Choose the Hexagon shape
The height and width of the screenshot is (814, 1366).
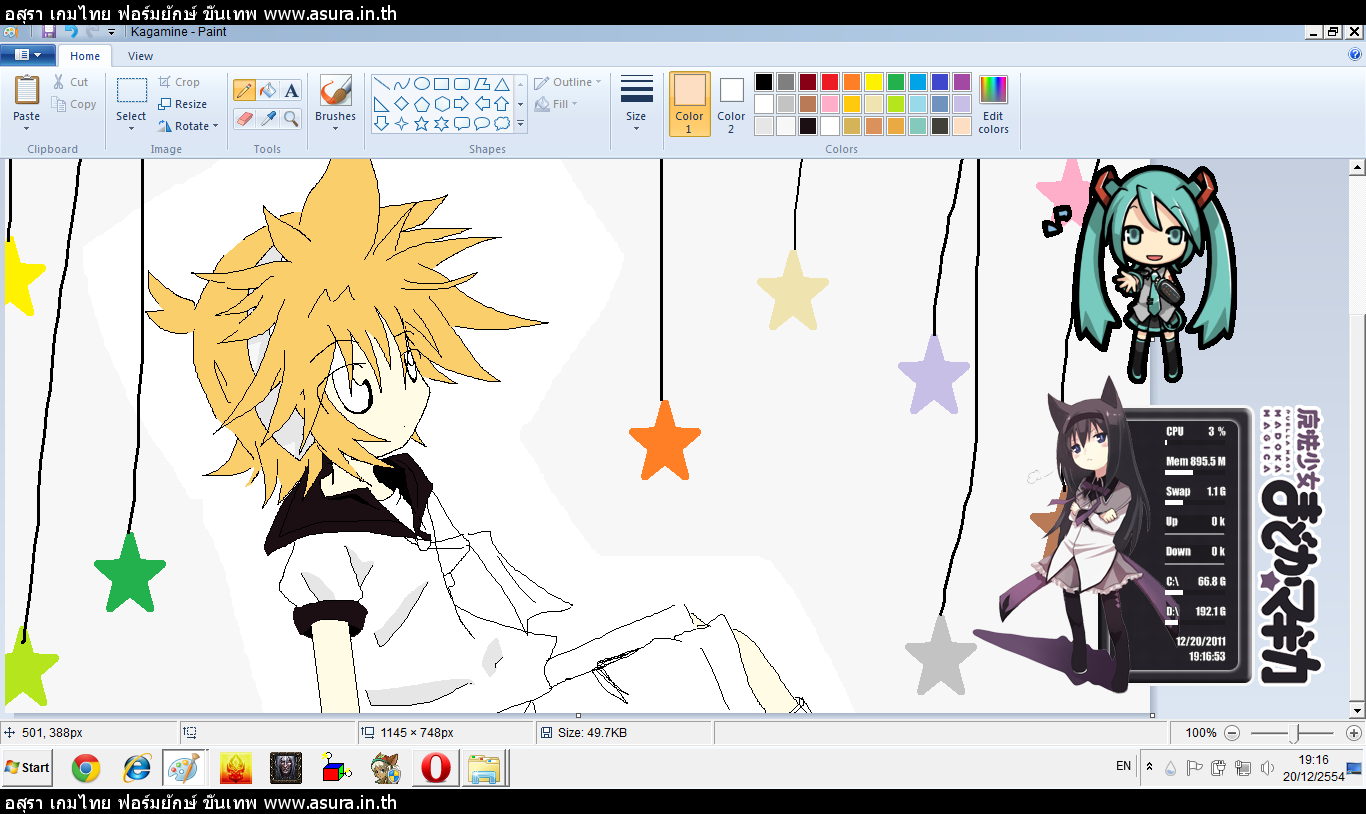click(x=441, y=104)
